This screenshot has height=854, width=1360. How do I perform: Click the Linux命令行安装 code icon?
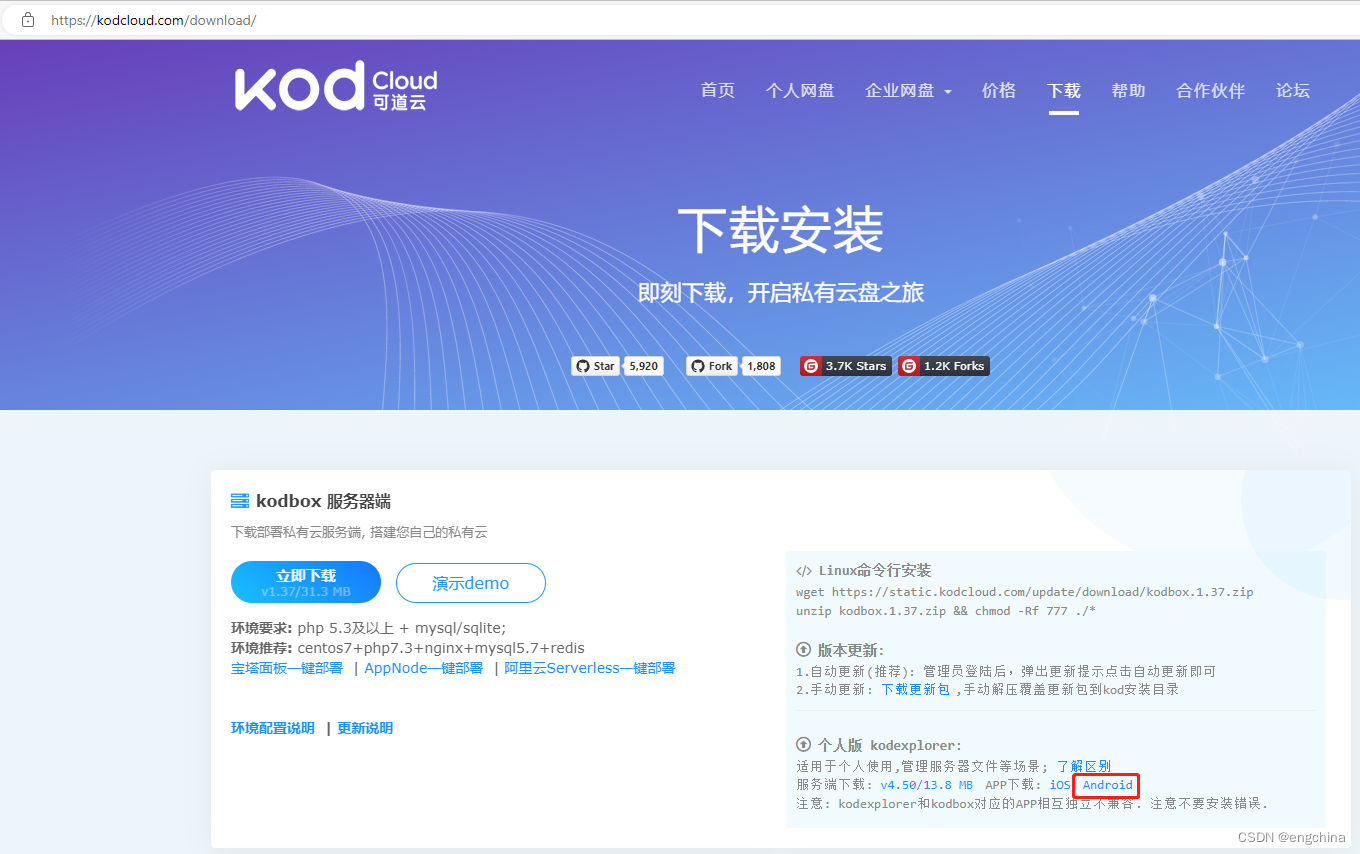pos(804,571)
